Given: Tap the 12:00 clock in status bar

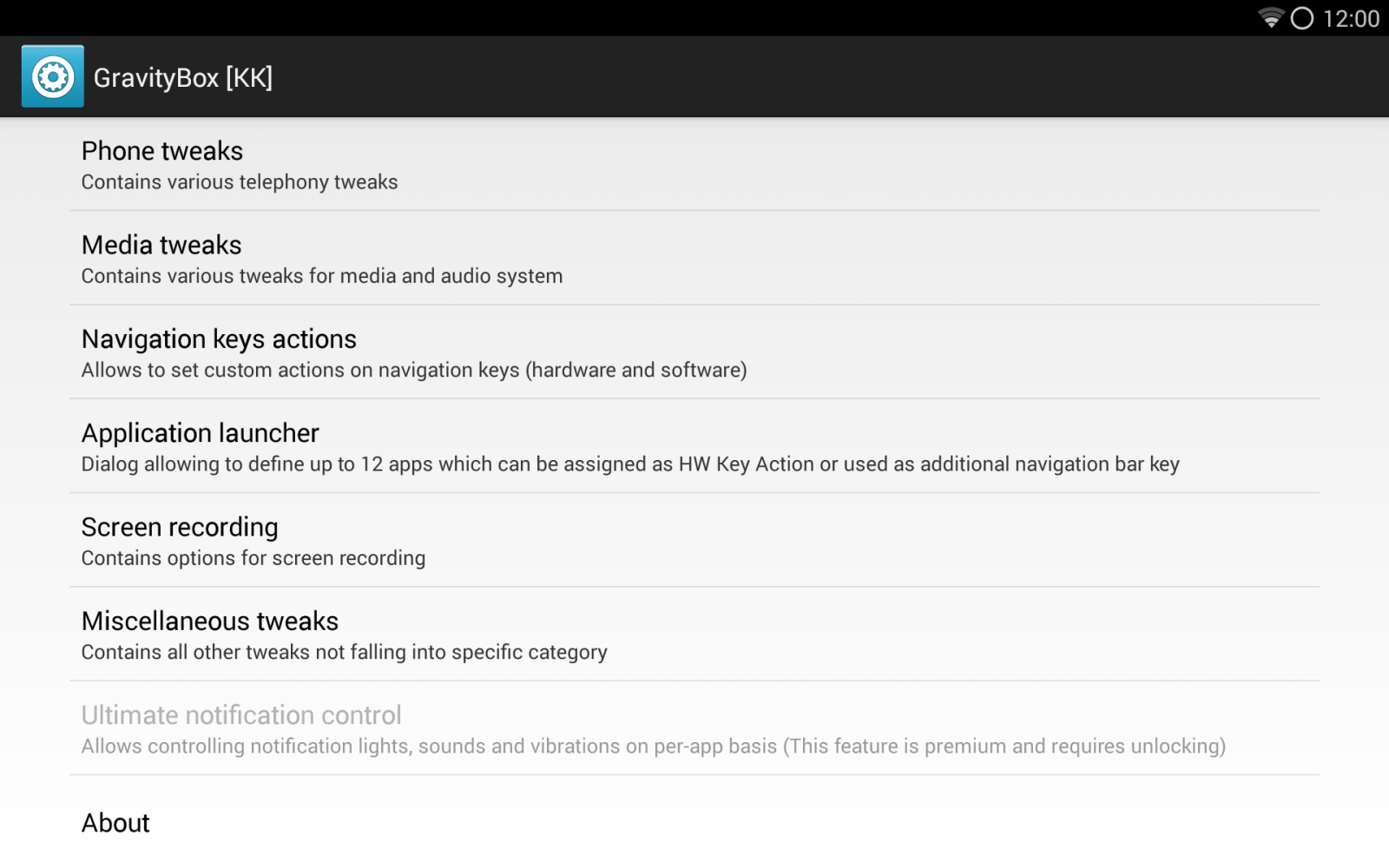Looking at the screenshot, I should click(1351, 18).
